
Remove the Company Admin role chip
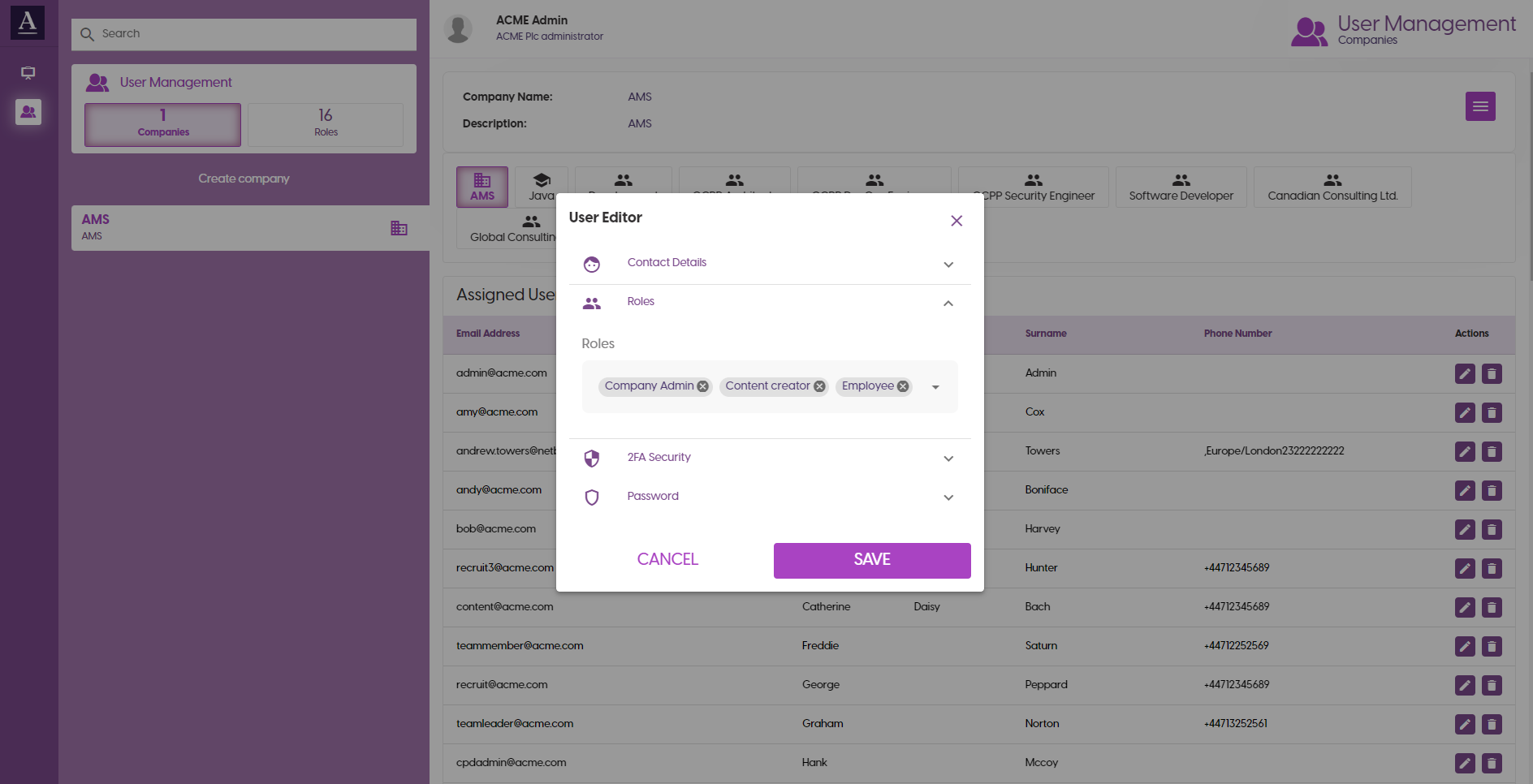click(703, 386)
